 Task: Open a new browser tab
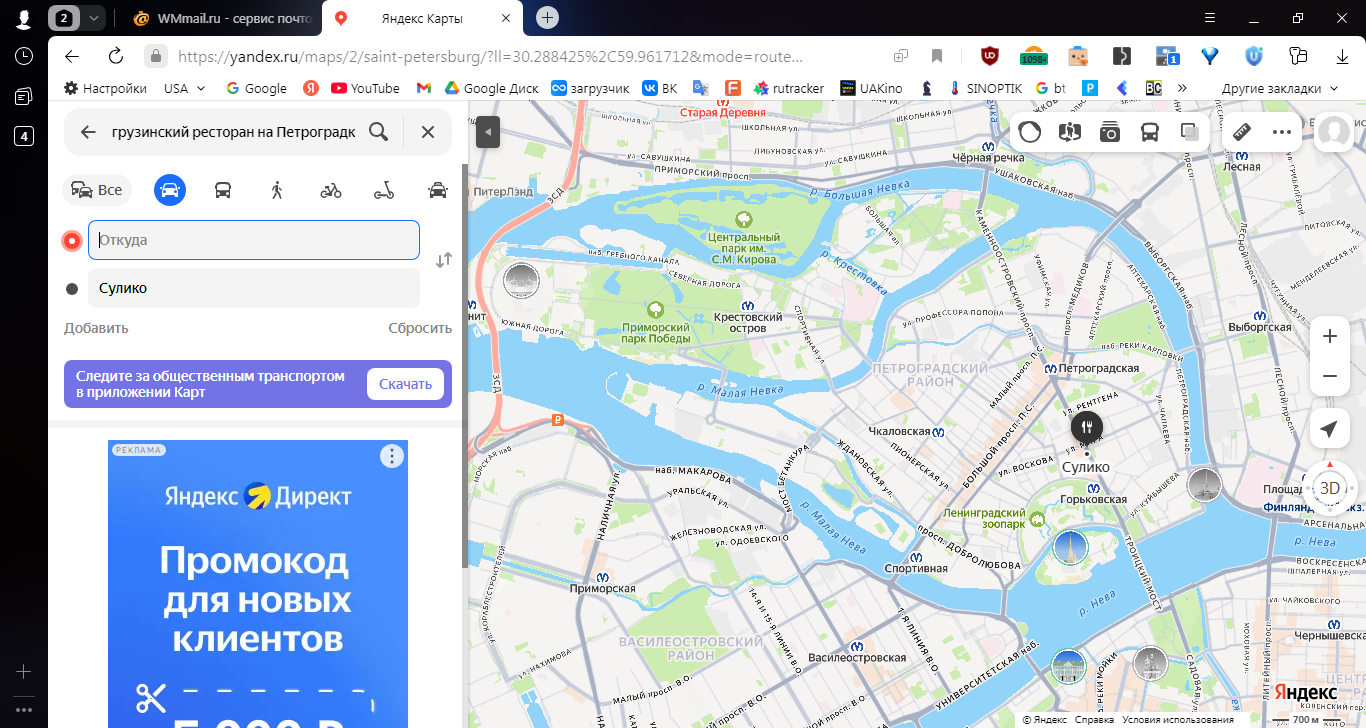(x=547, y=18)
